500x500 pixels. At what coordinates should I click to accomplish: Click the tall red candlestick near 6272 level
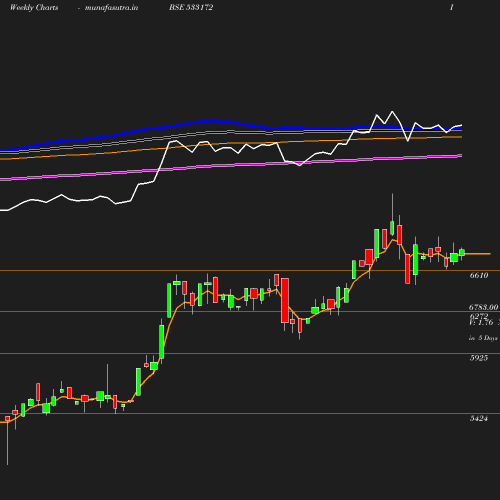285,301
